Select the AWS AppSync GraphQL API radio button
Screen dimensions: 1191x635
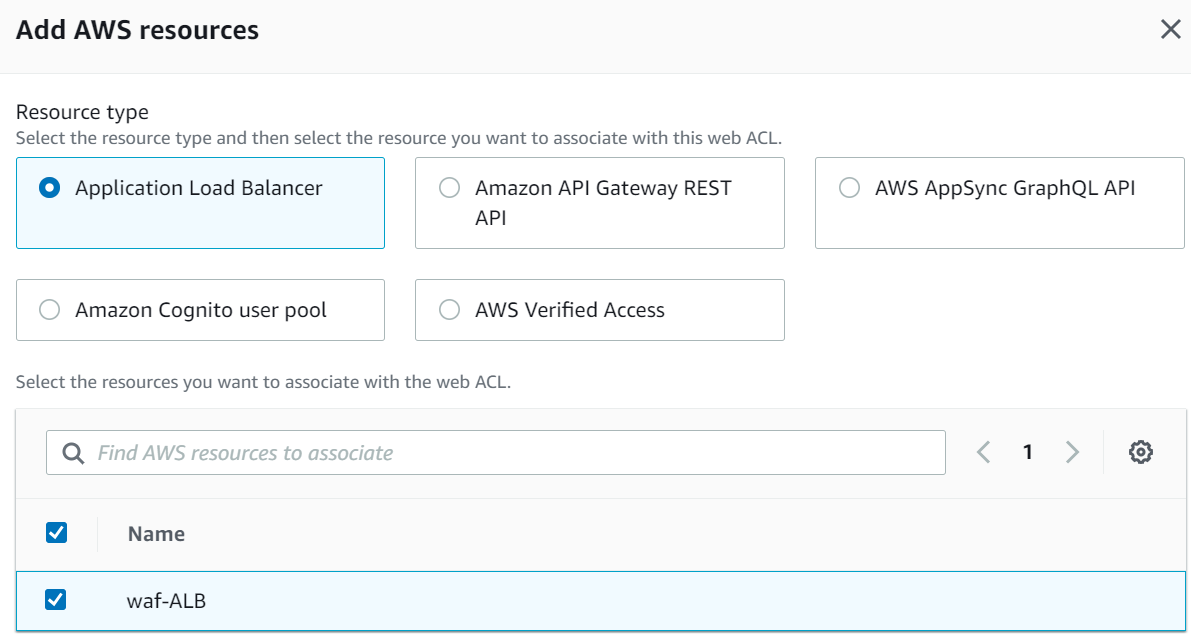[849, 188]
